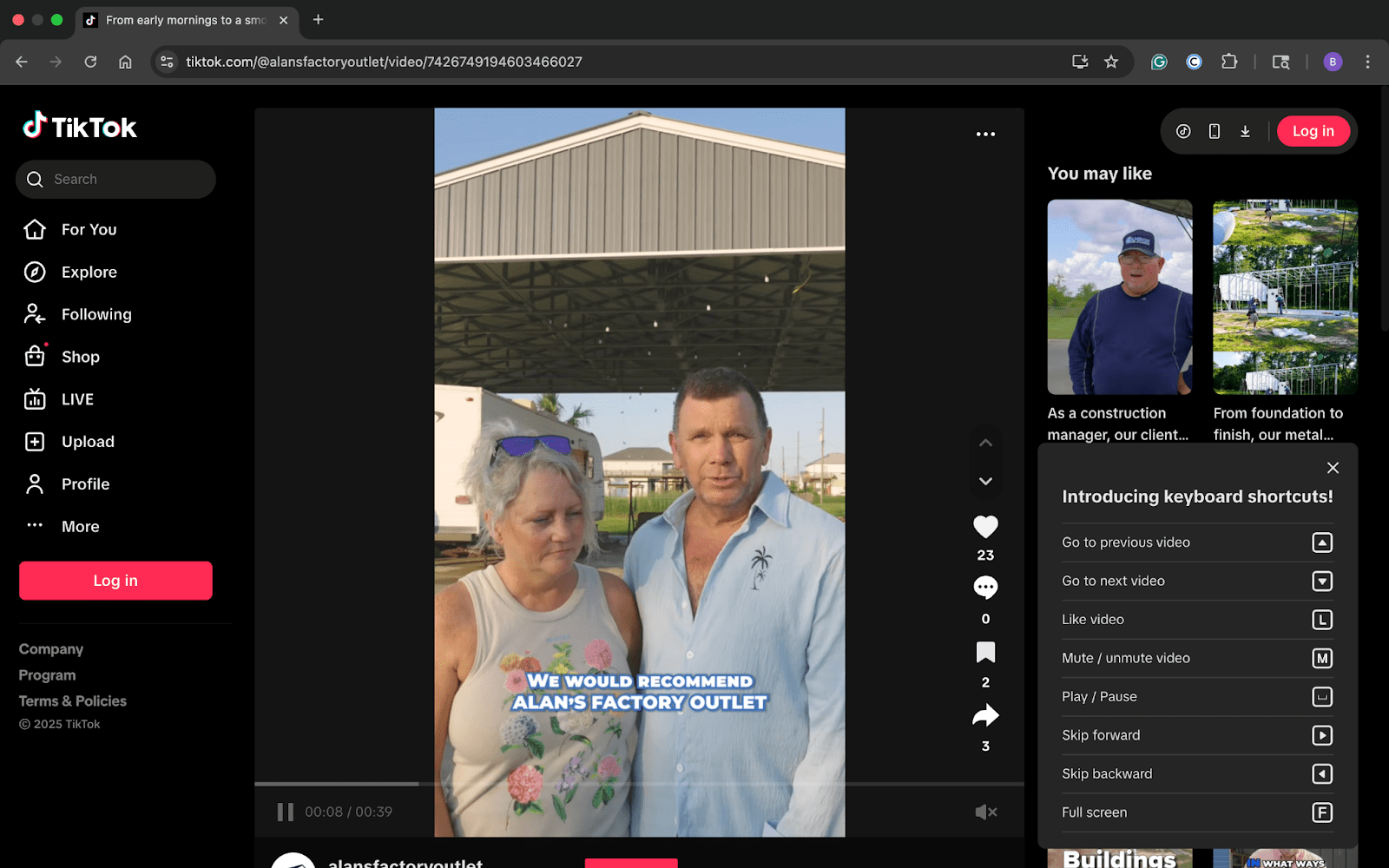
Task: Seek on the video progress bar
Action: 639,784
